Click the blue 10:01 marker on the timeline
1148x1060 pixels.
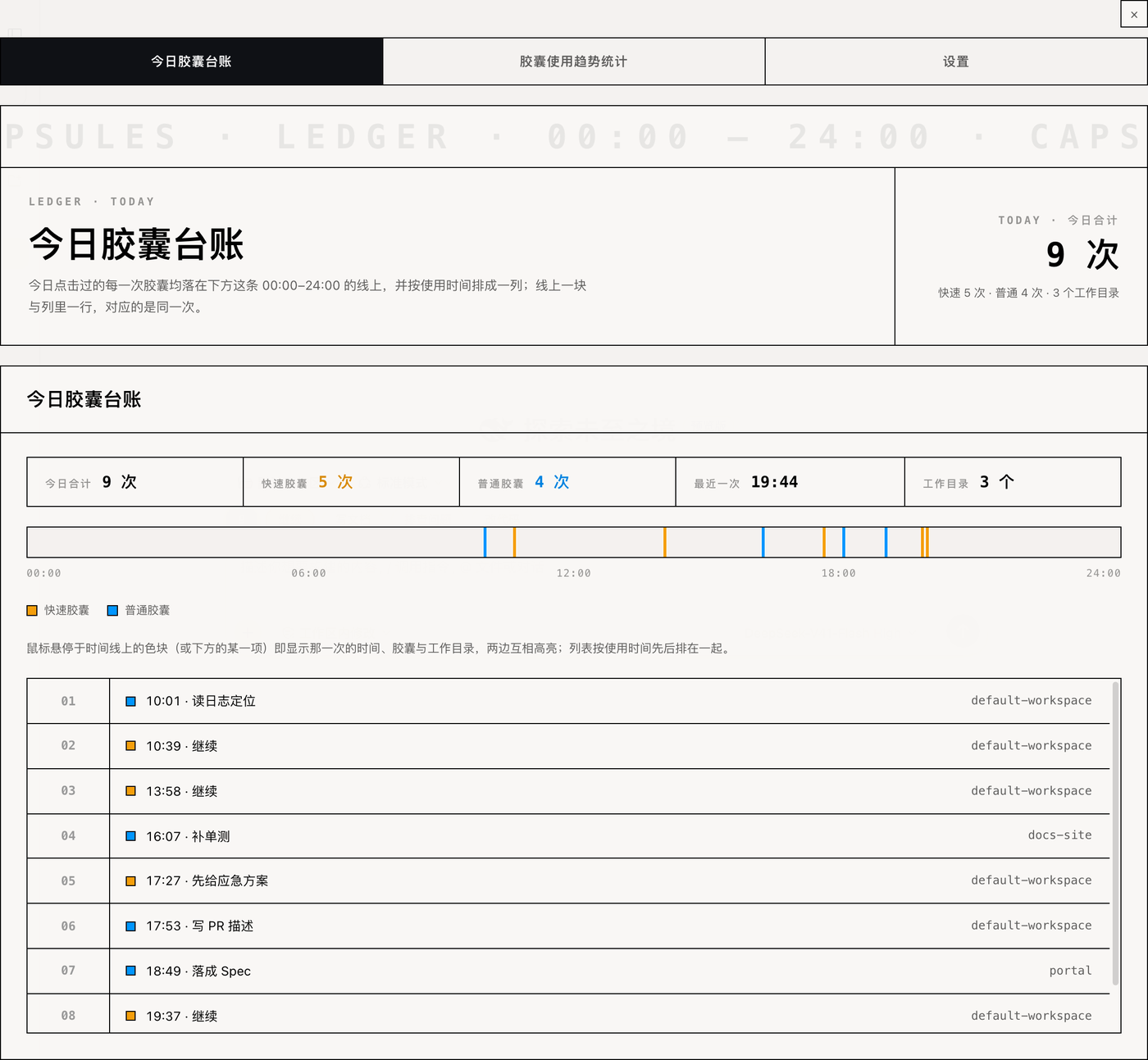(485, 543)
